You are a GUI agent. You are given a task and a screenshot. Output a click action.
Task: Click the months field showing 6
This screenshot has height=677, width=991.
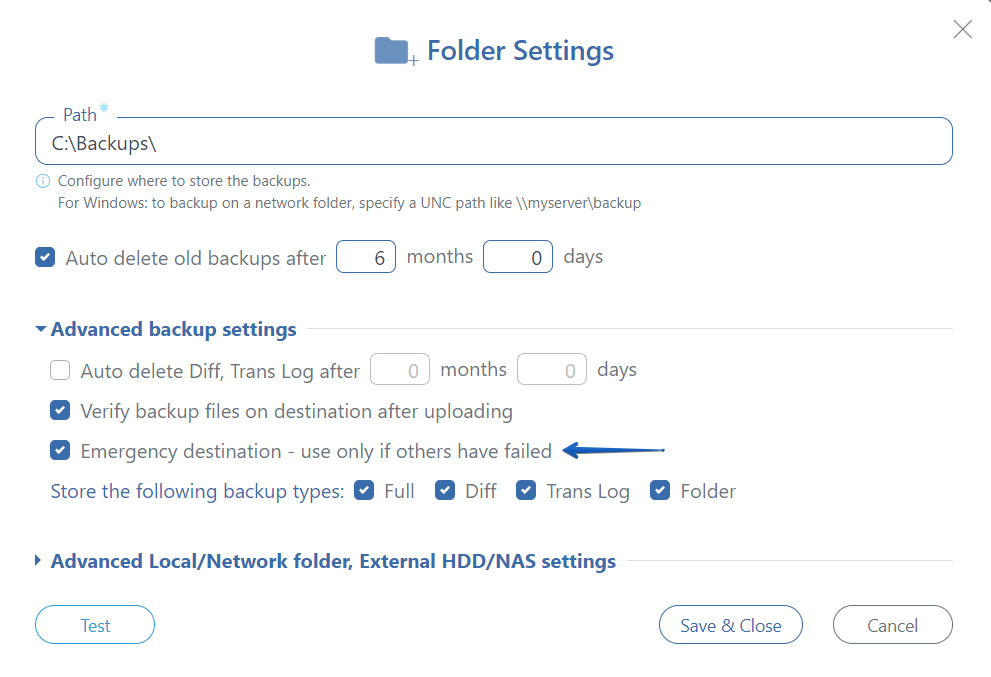(366, 257)
